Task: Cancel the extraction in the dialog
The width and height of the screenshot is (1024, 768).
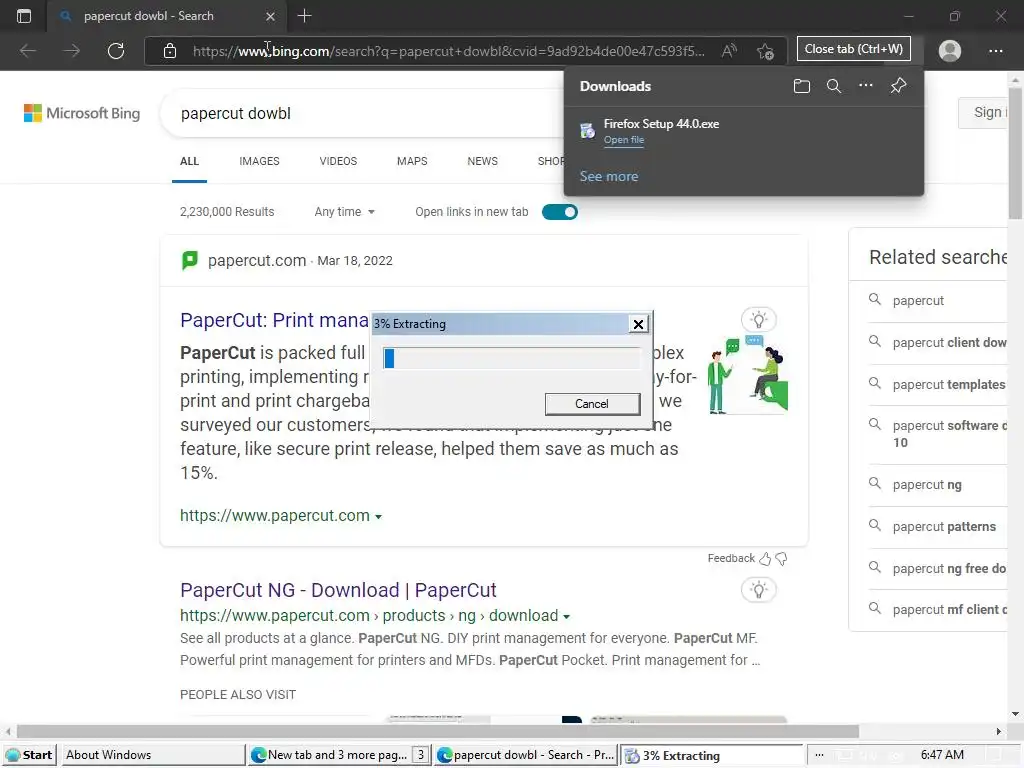Action: point(592,404)
